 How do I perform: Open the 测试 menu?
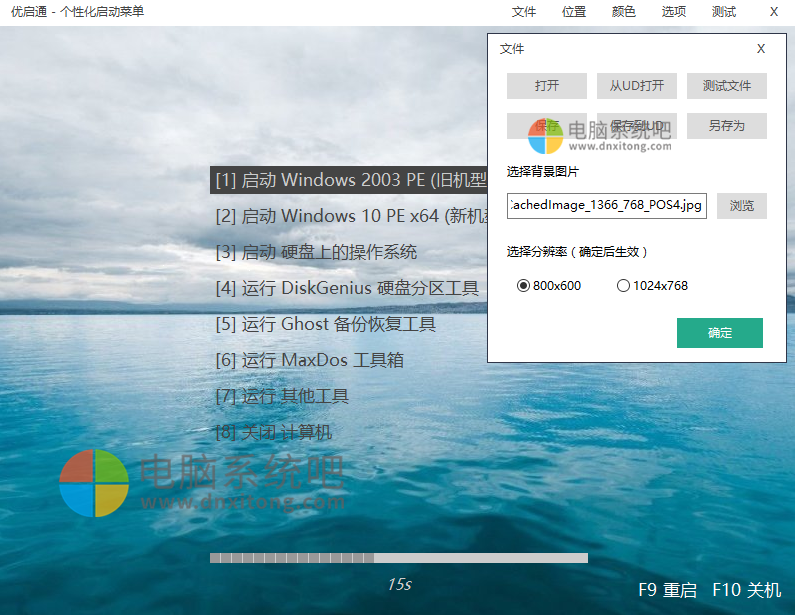coord(724,12)
